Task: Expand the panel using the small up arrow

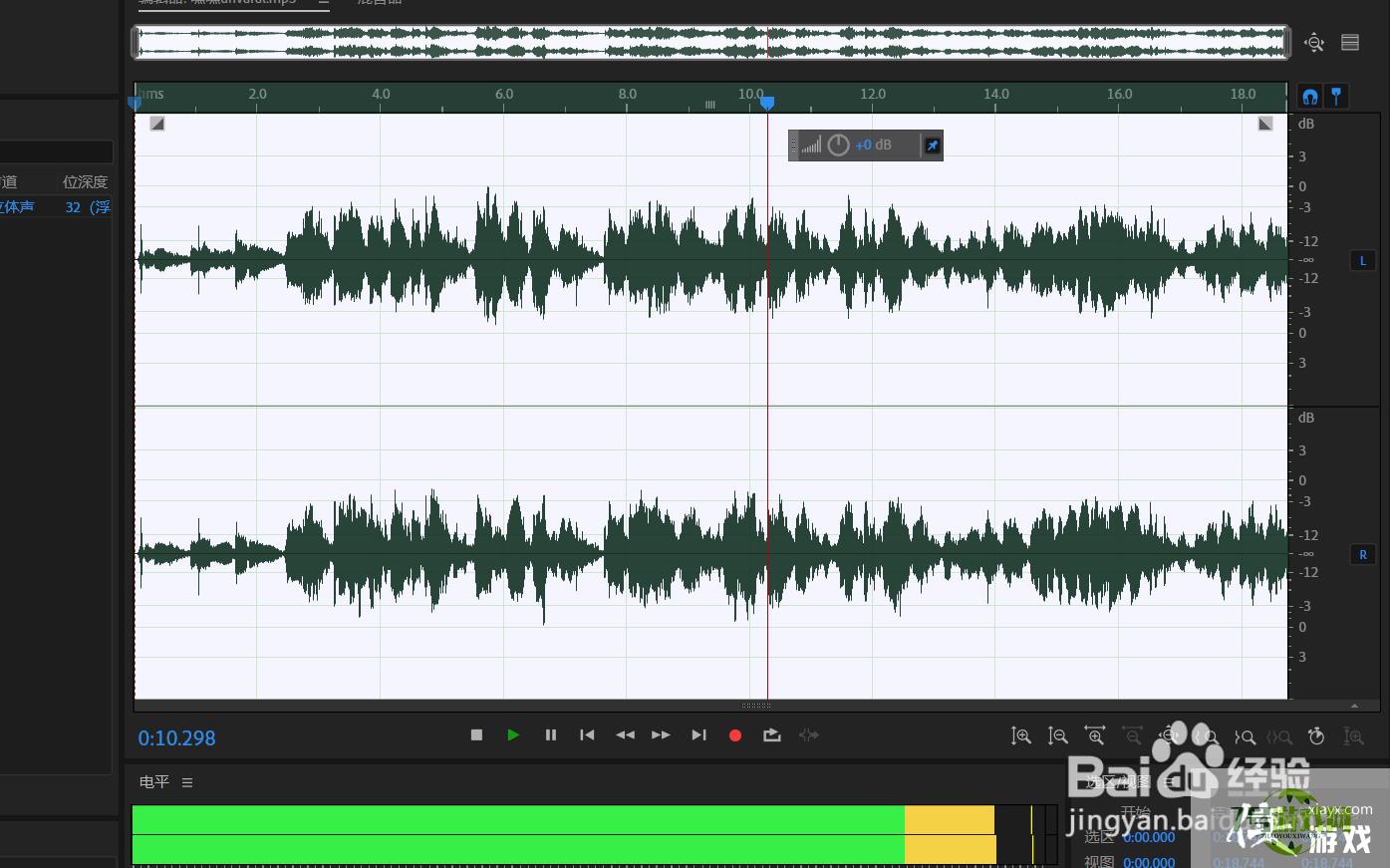Action: click(x=1354, y=706)
